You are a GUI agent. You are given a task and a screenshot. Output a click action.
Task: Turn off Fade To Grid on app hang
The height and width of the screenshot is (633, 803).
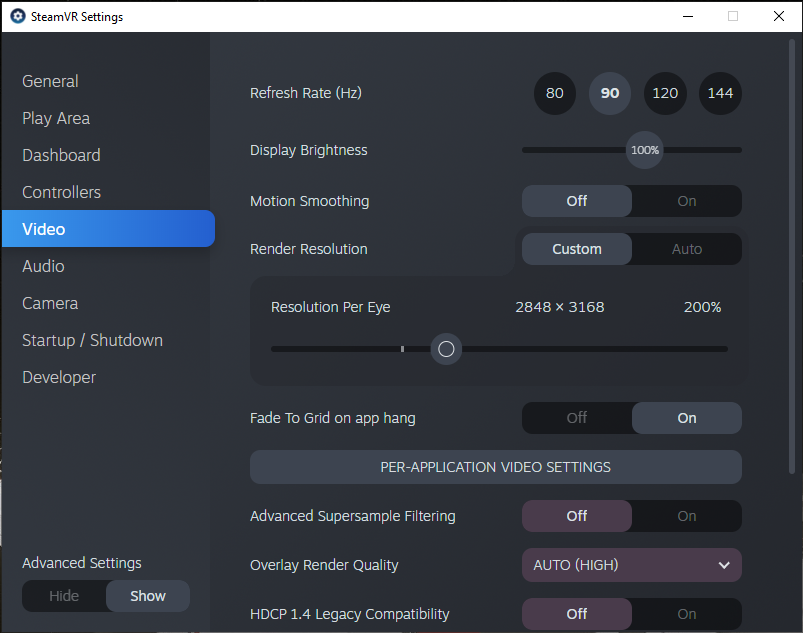click(x=577, y=418)
